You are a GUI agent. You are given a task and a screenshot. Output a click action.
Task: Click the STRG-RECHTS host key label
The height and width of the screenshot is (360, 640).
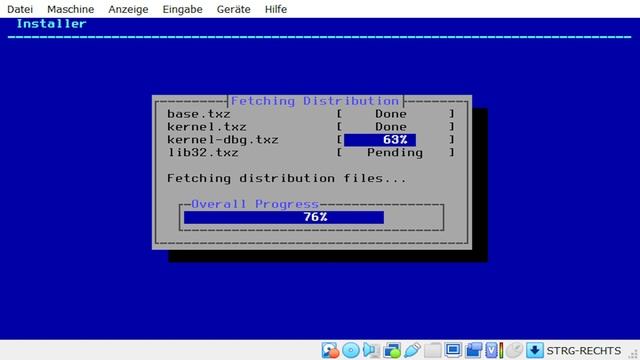584,351
